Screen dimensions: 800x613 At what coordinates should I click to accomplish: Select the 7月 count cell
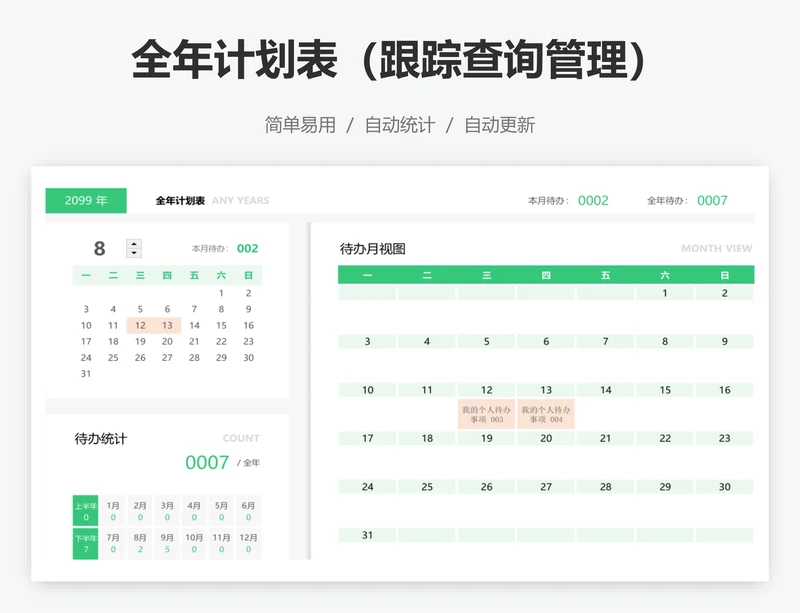113,544
